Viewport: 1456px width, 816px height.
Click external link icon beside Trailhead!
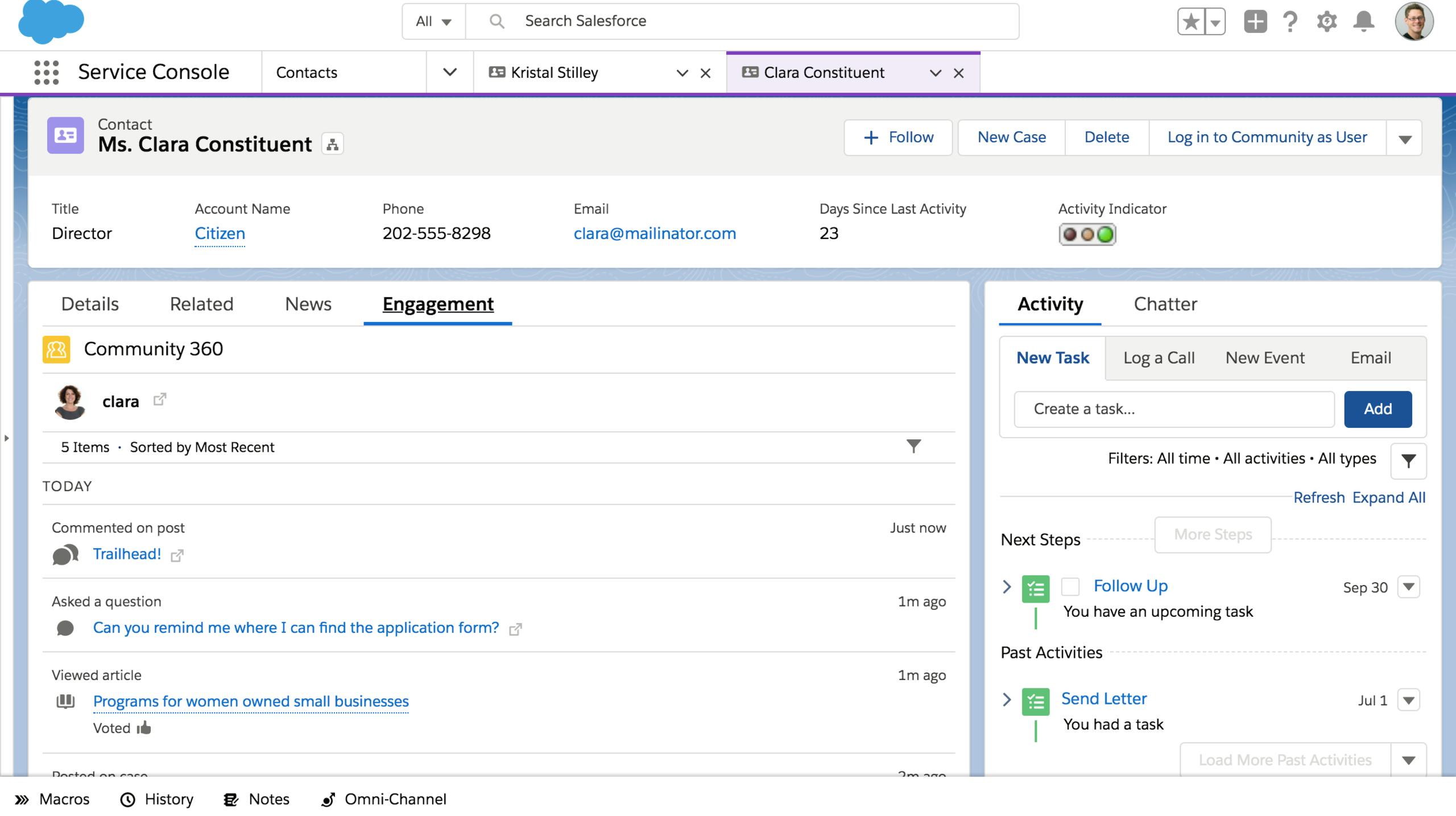pyautogui.click(x=177, y=555)
